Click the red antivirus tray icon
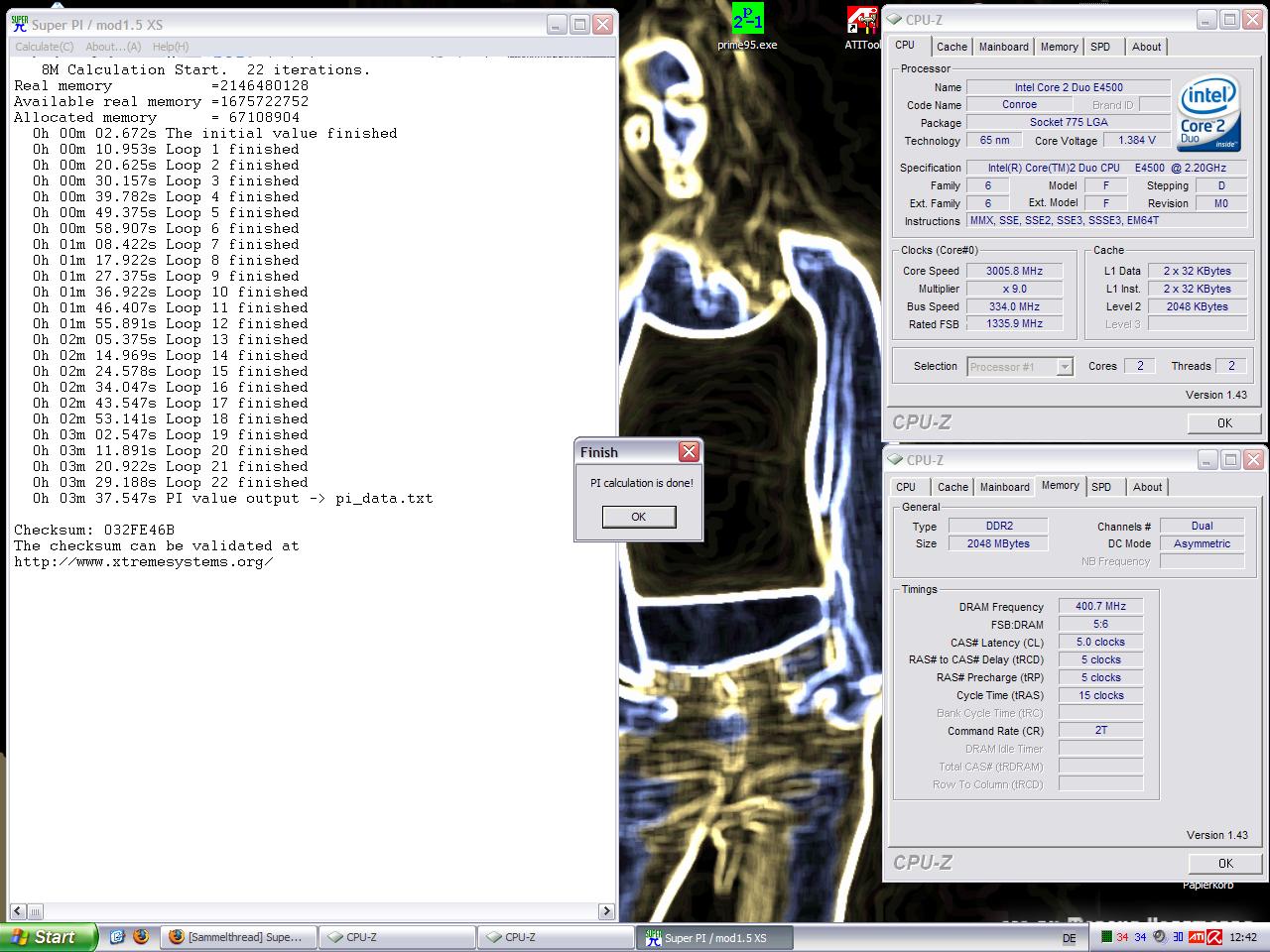 coord(1213,937)
